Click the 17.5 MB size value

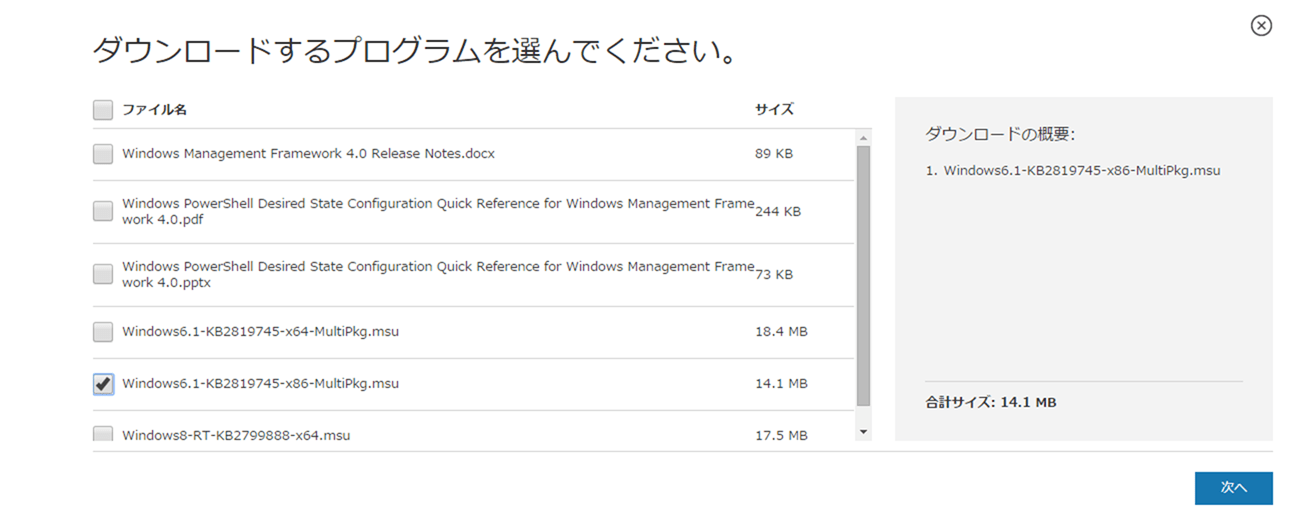[781, 435]
